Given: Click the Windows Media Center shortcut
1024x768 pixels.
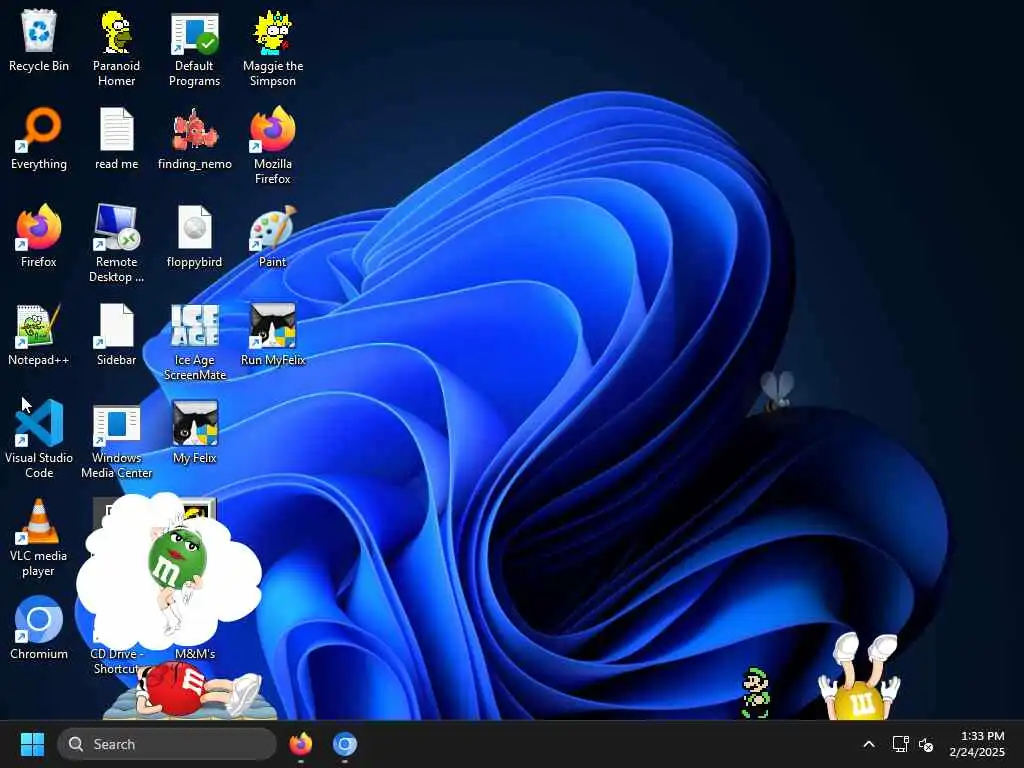Looking at the screenshot, I should click(116, 440).
